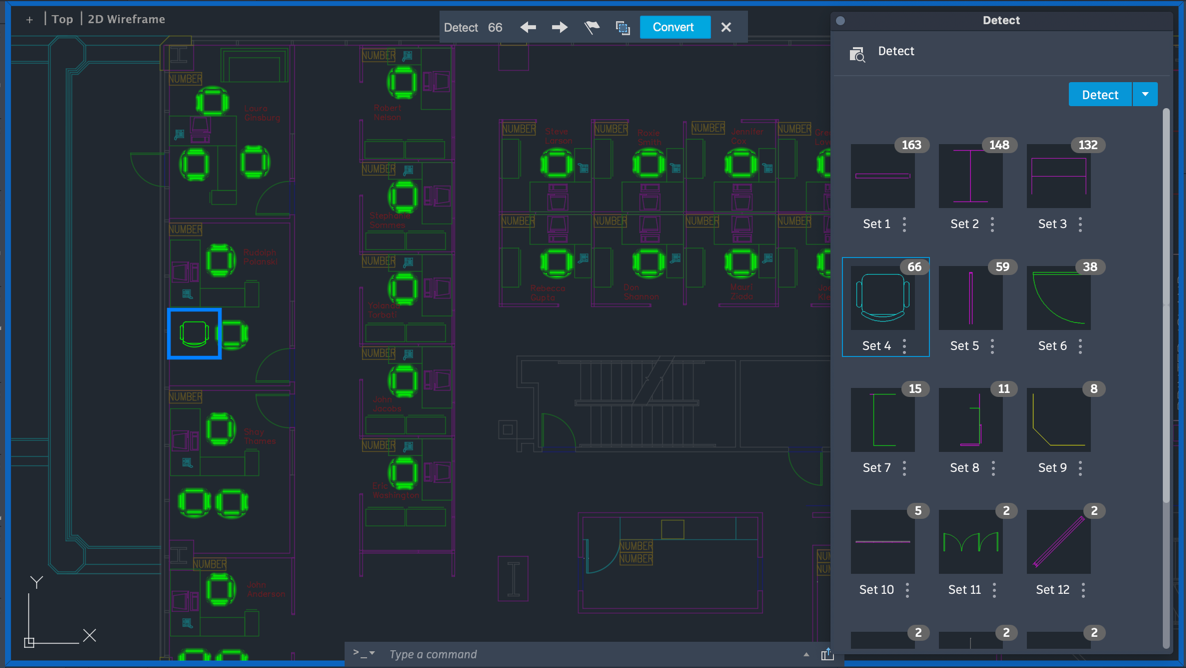Select Set 7 thumbnail with 15 count
The height and width of the screenshot is (668, 1186).
pos(883,420)
